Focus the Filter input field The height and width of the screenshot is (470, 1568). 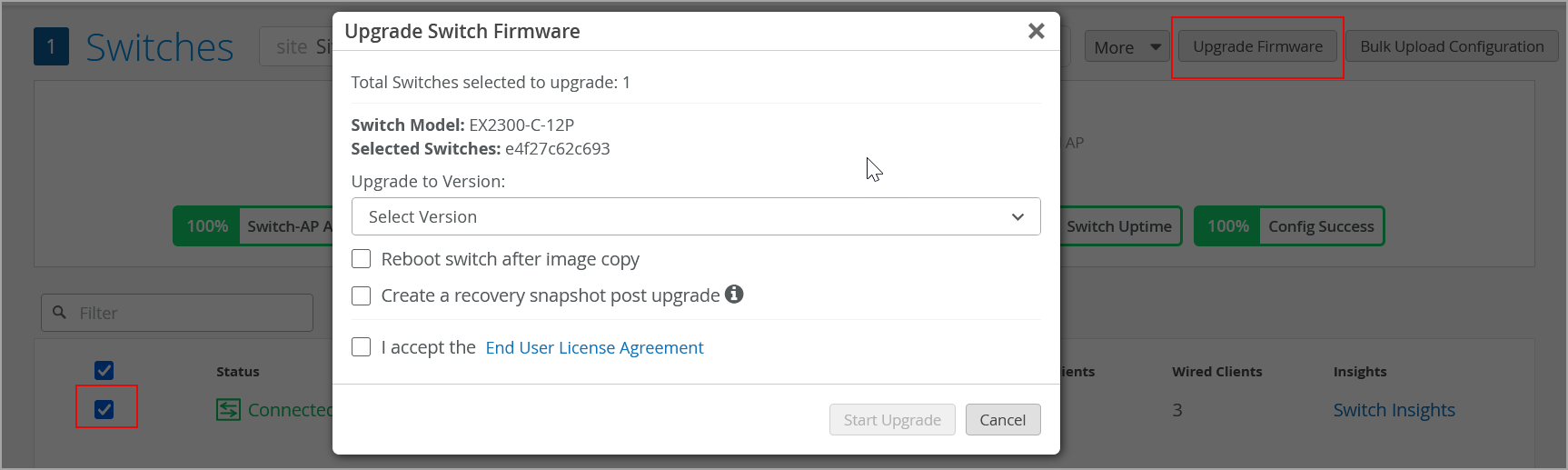click(191, 313)
